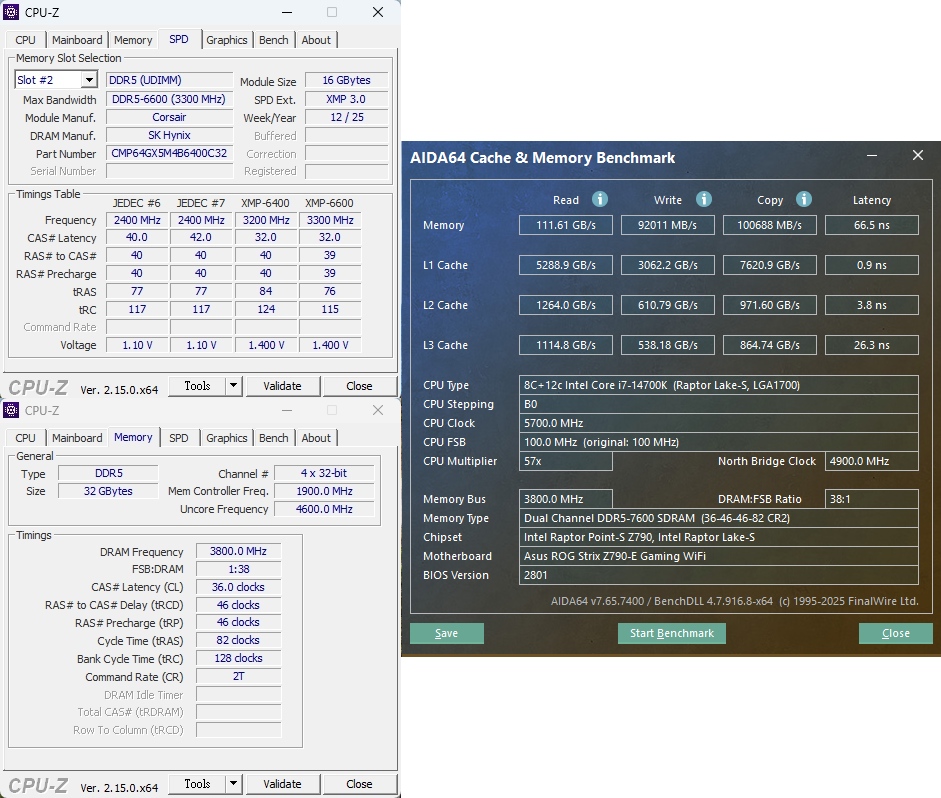Click the CPU-Z app icon in SPD window title bar
Image resolution: width=941 pixels, height=798 pixels.
pos(11,12)
